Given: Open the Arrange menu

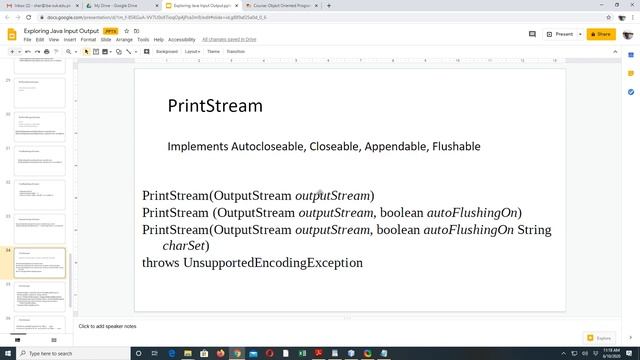Looking at the screenshot, I should coord(124,40).
